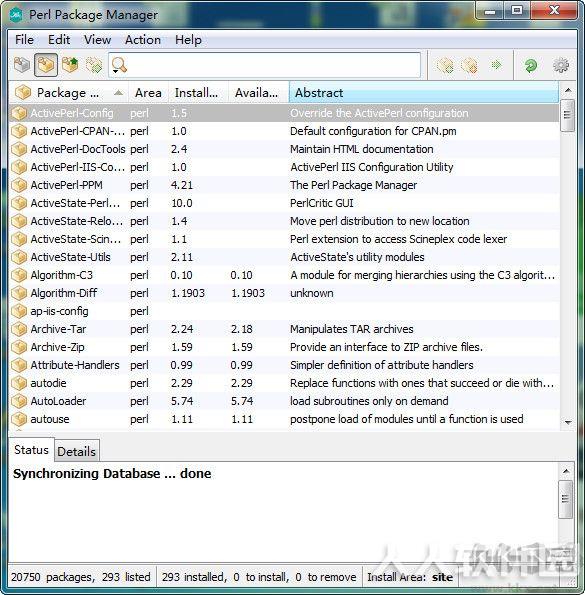Click the Perl Package Manager title icon
The image size is (585, 595).
[17, 15]
